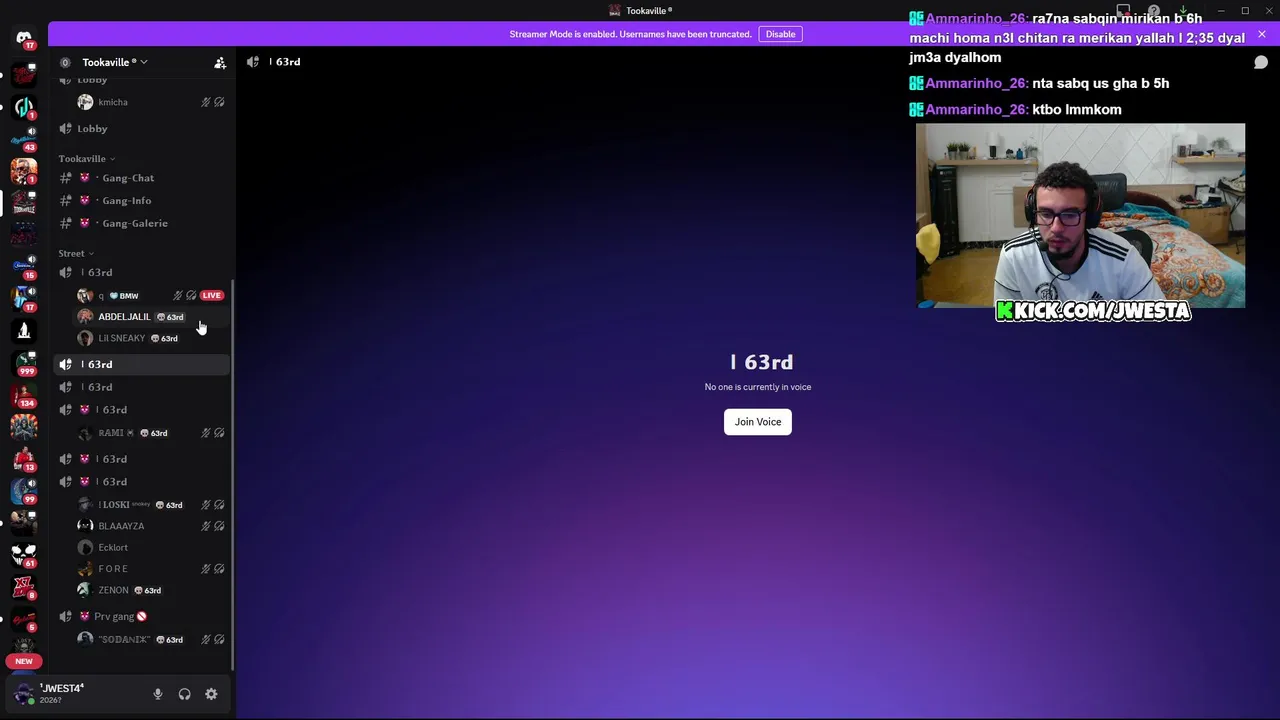
Task: Select the highlighted 63rd voice channel
Action: 142,364
